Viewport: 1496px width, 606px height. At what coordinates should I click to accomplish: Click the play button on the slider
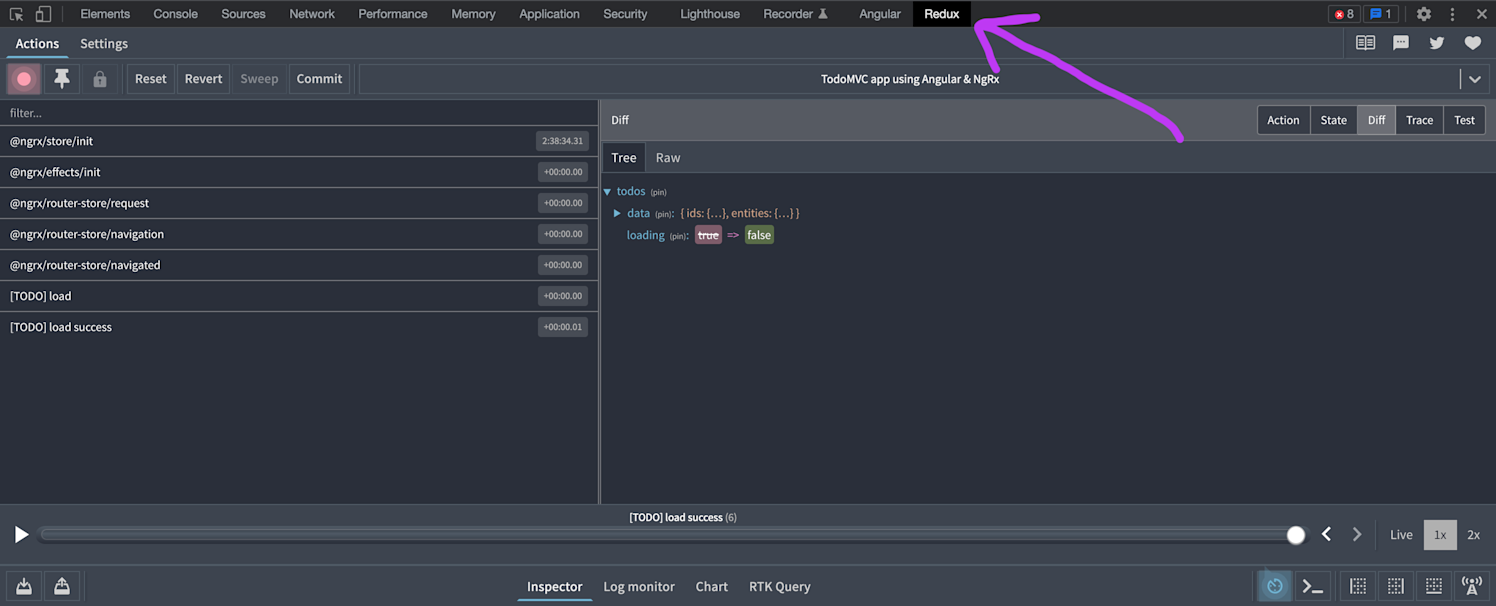click(x=21, y=535)
